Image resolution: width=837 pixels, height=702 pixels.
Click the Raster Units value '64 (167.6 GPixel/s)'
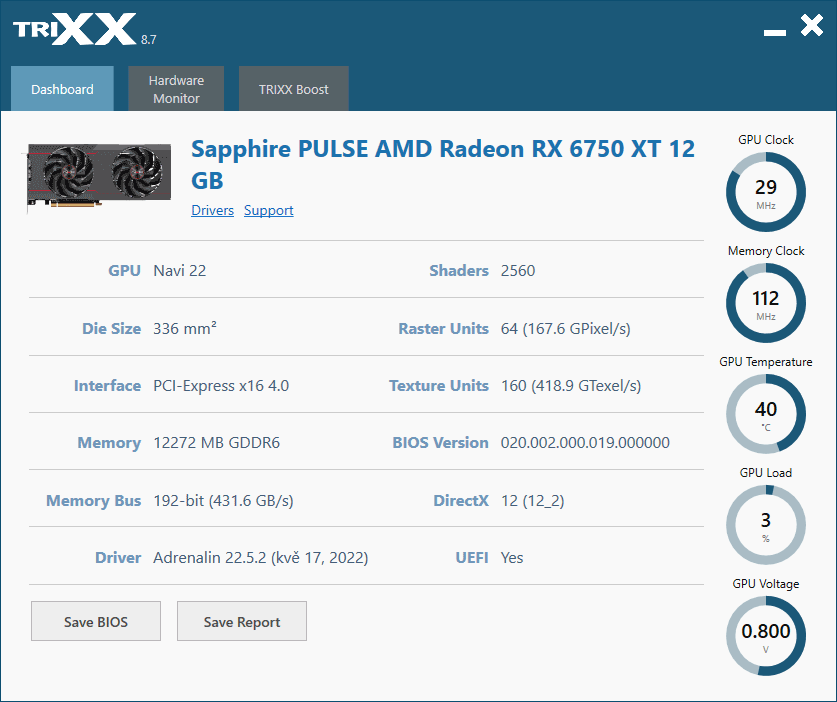(565, 328)
